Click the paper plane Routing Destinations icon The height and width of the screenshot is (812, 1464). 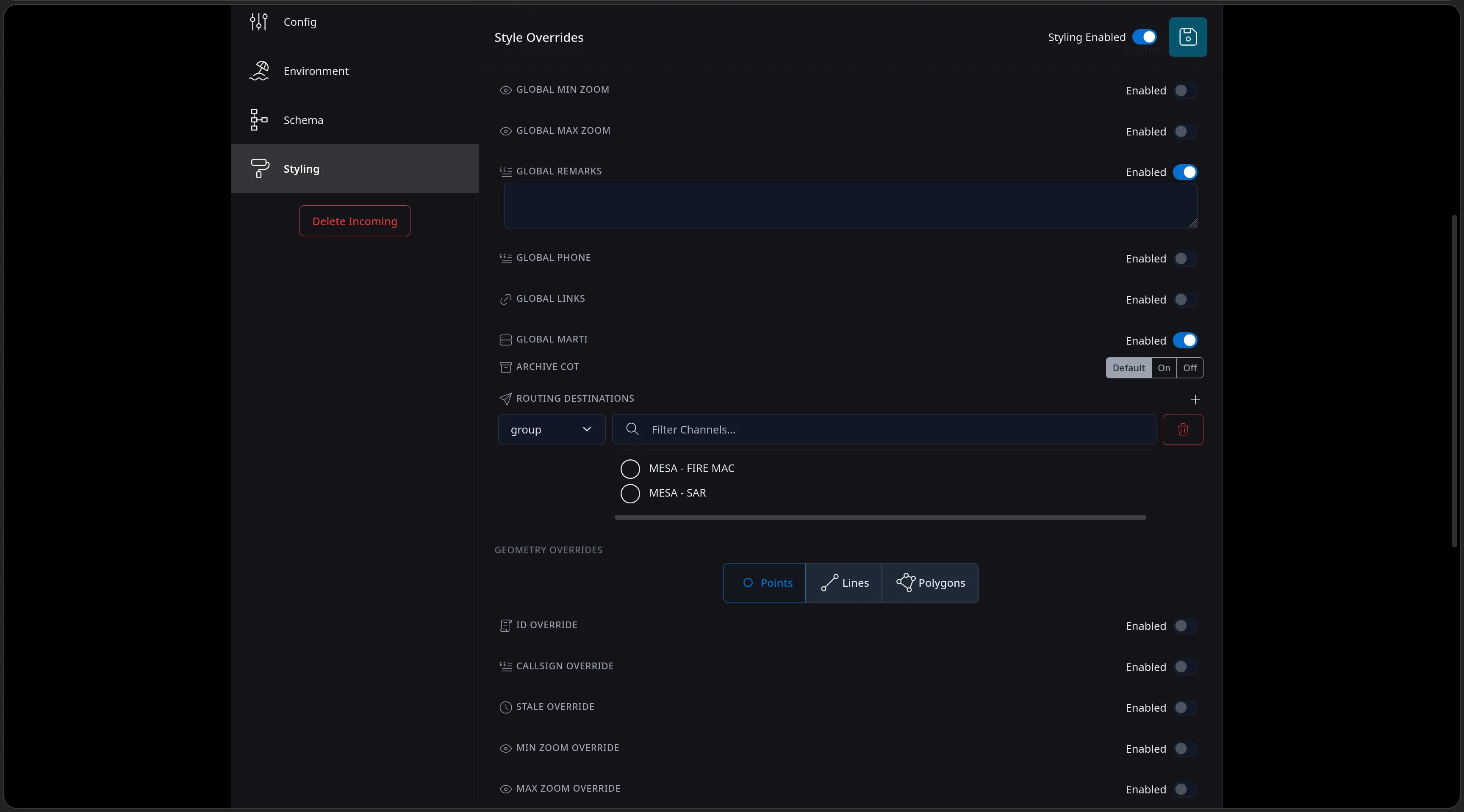(x=505, y=399)
